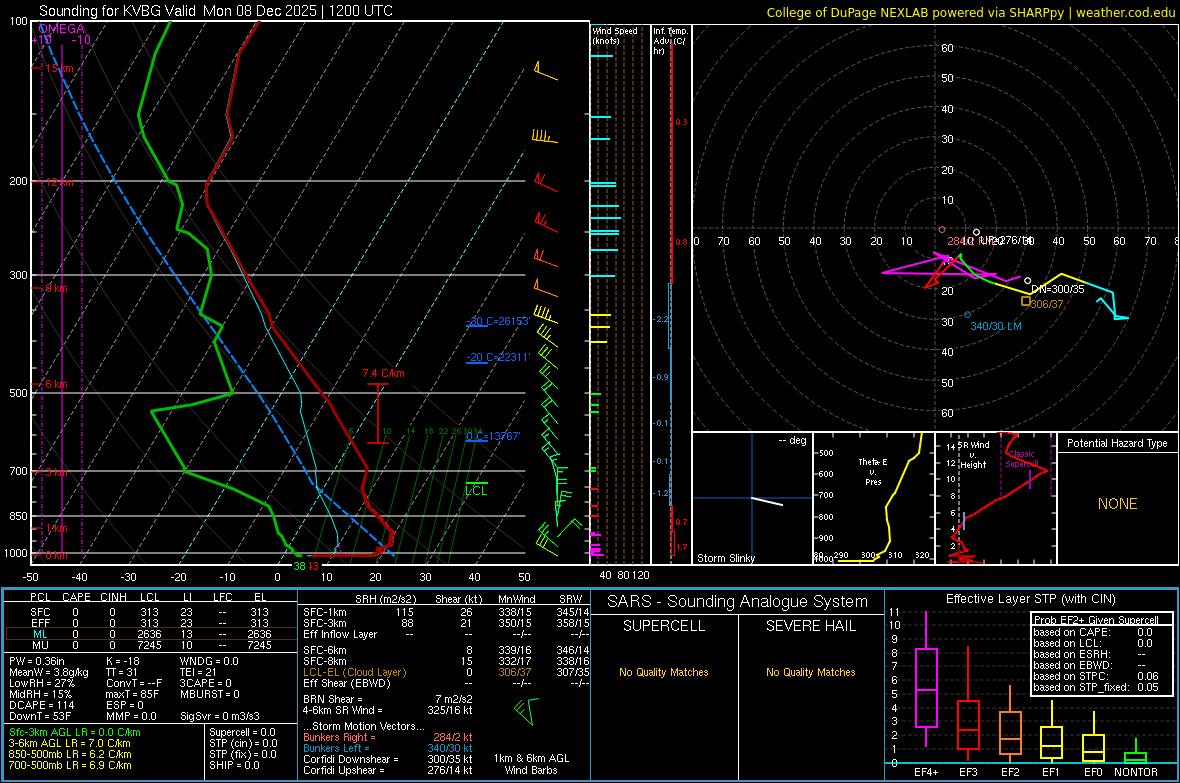Click the "DCAPE = 114" value
1180x783 pixels.
click(41, 705)
